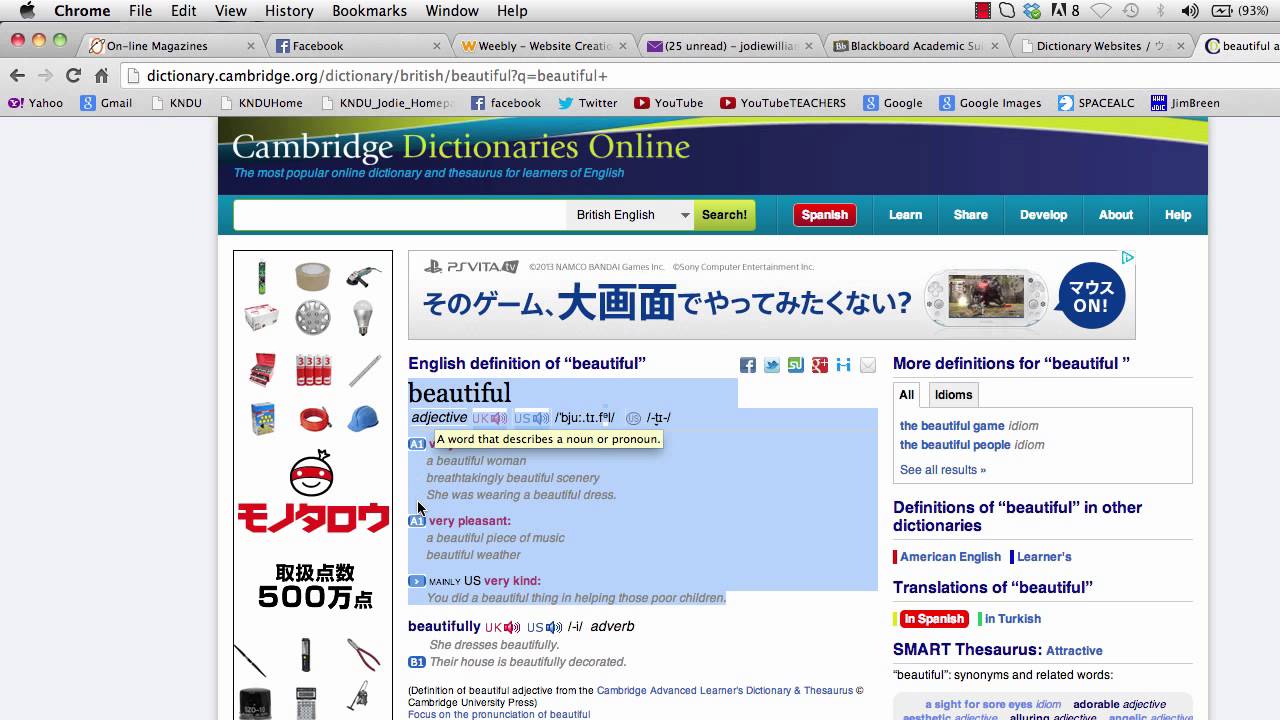Click the browser forward arrow
The width and height of the screenshot is (1280, 720).
pyautogui.click(x=45, y=75)
